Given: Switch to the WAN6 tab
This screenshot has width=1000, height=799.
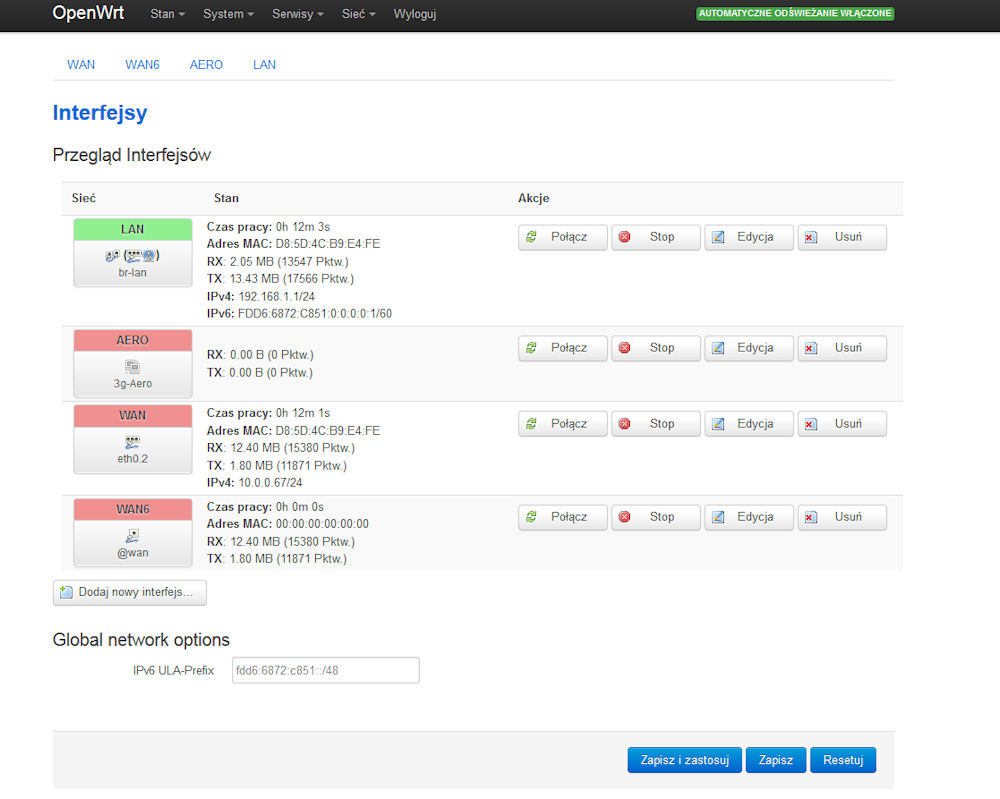Looking at the screenshot, I should [x=142, y=65].
